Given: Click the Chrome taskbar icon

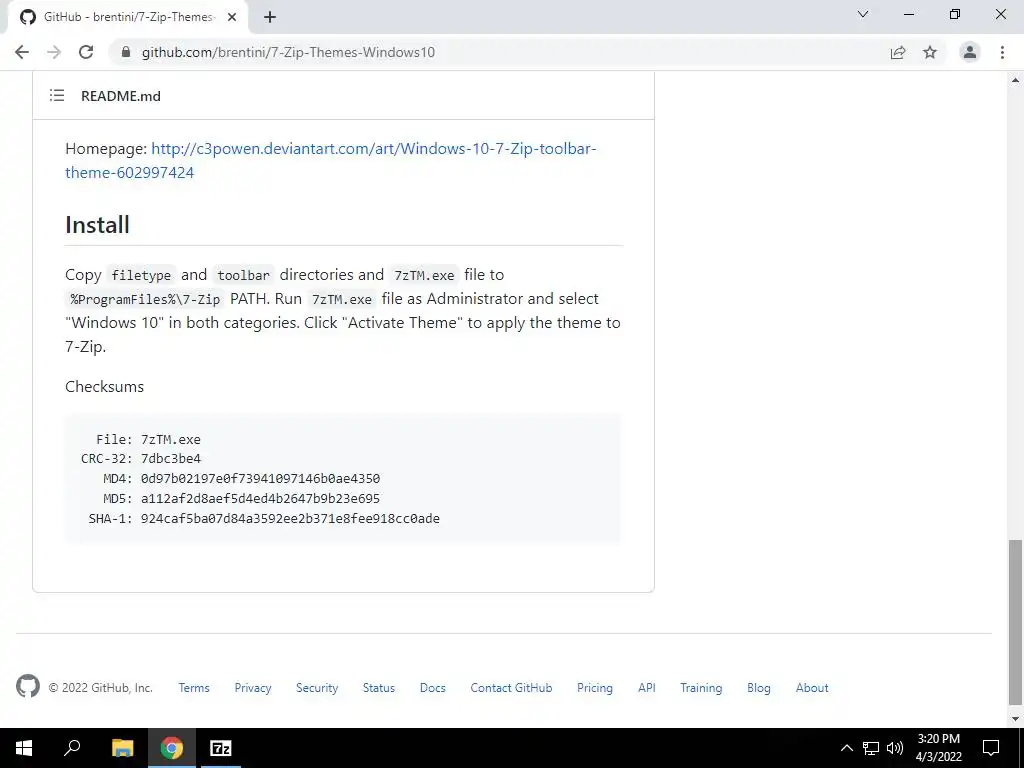Looking at the screenshot, I should (172, 748).
